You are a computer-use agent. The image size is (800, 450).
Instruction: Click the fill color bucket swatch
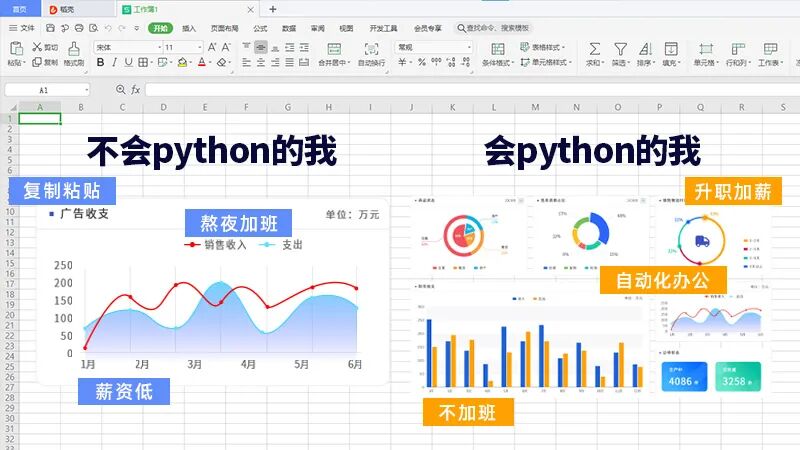(182, 62)
